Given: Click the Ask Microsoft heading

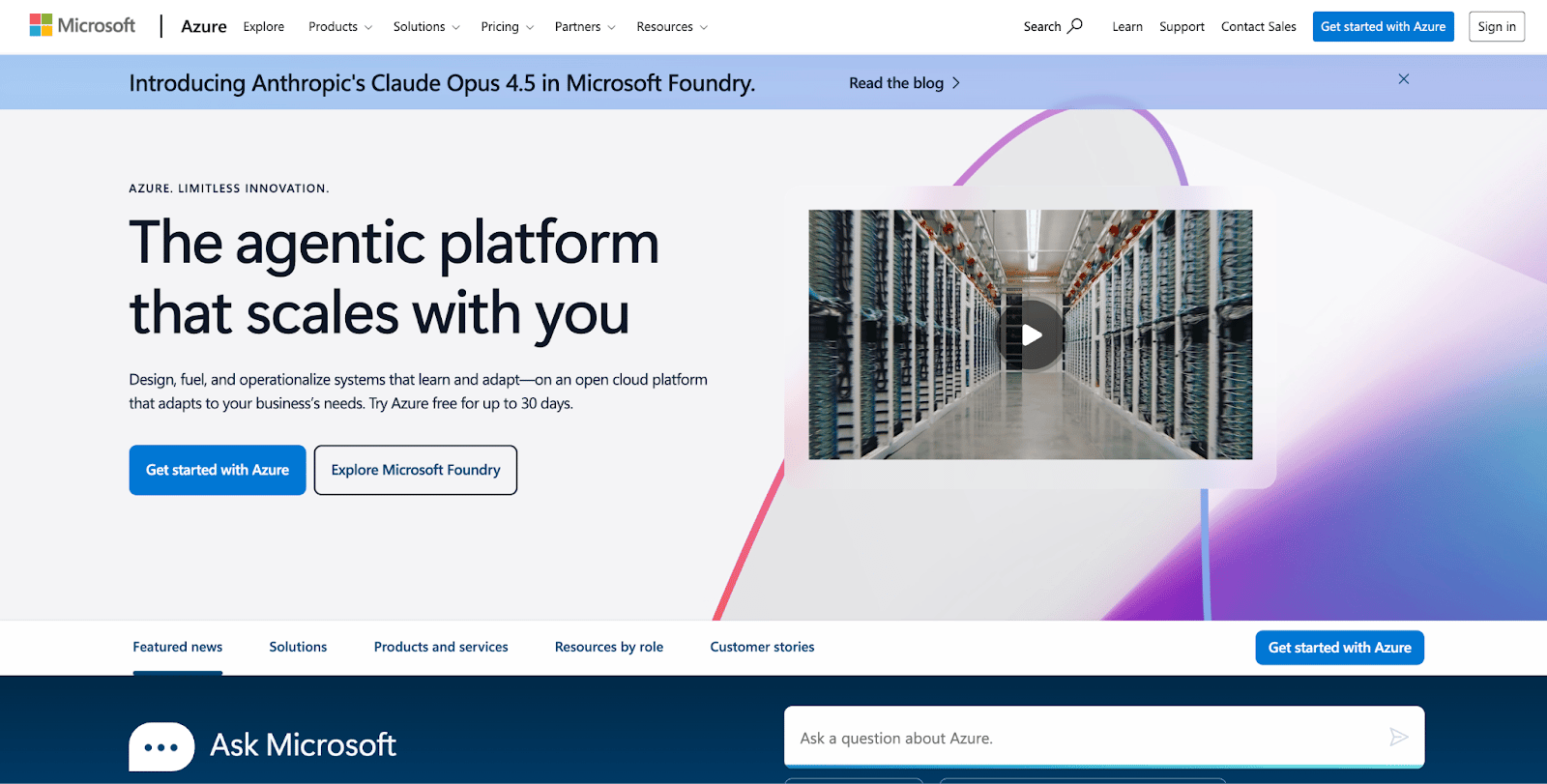Looking at the screenshot, I should coord(303,745).
